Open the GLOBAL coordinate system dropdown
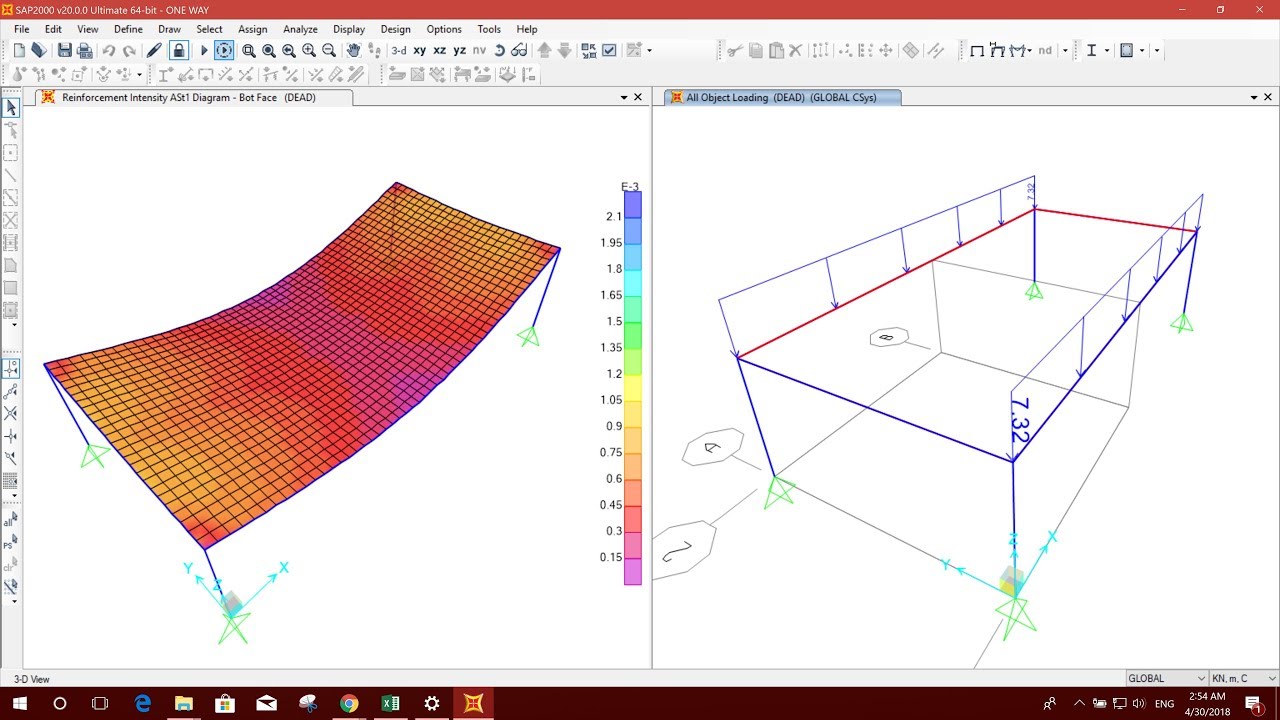The width and height of the screenshot is (1280, 720). coord(1165,678)
